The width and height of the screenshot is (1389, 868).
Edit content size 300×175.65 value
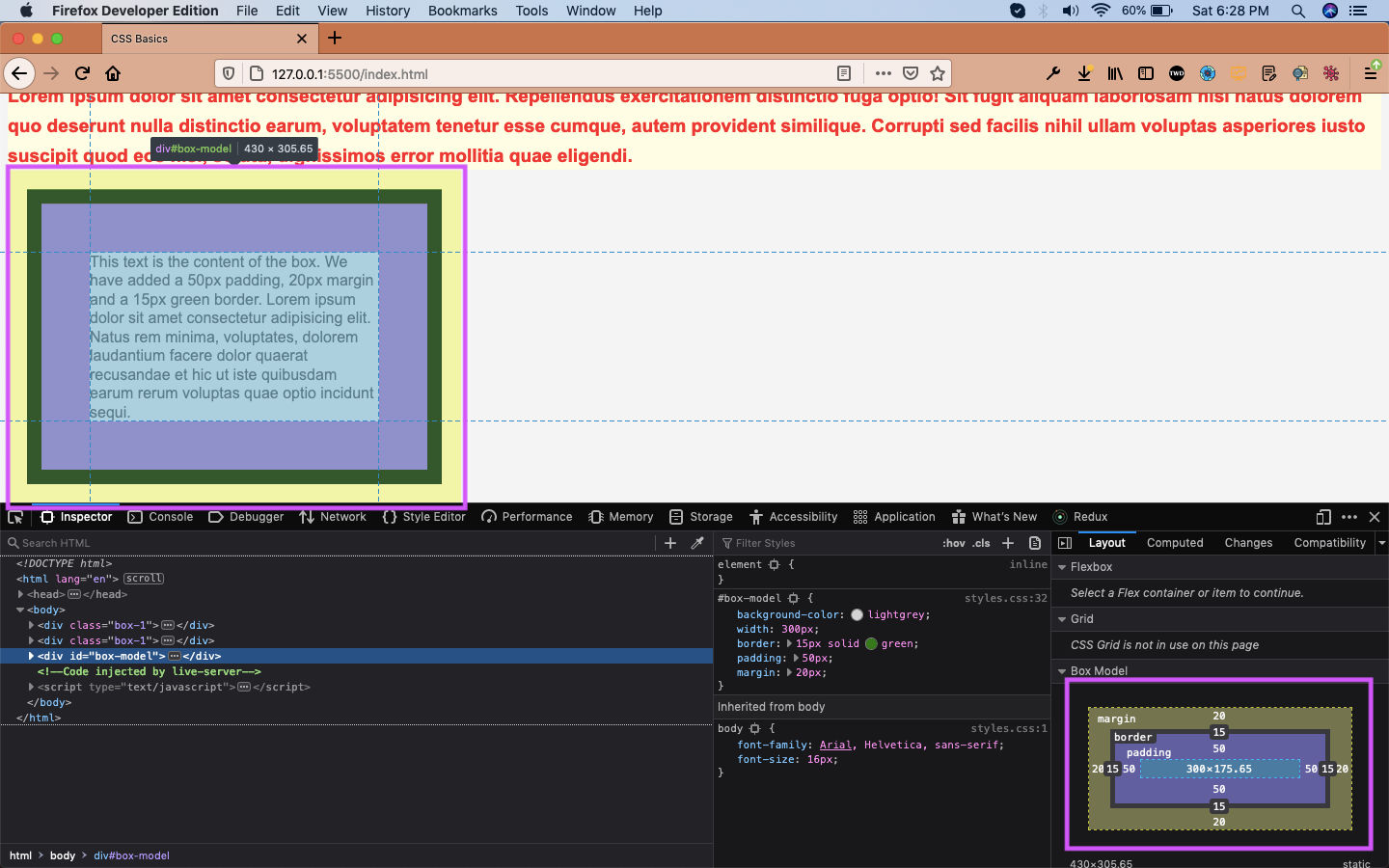pyautogui.click(x=1219, y=769)
